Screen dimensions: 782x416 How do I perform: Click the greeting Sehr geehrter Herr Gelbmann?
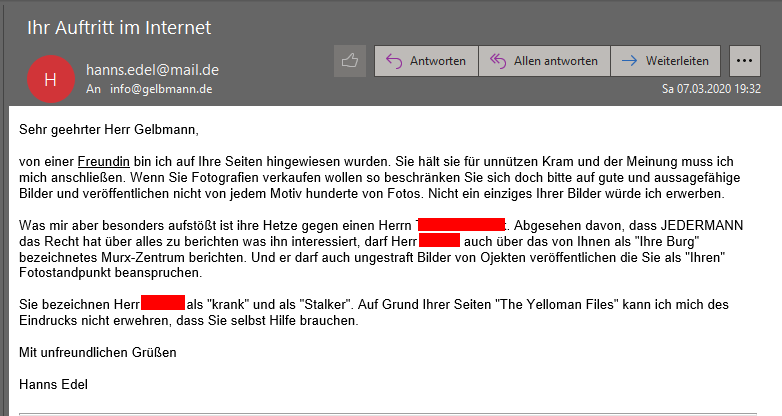point(109,129)
